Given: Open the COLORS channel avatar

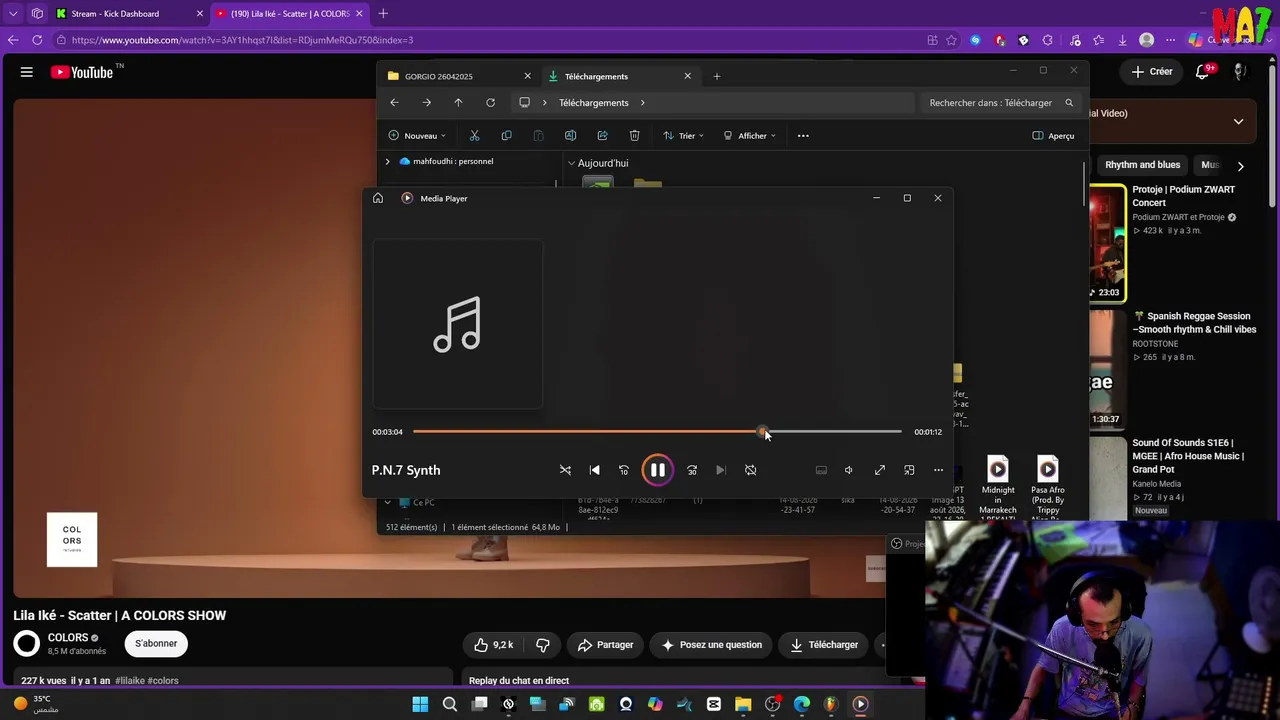Looking at the screenshot, I should [27, 644].
